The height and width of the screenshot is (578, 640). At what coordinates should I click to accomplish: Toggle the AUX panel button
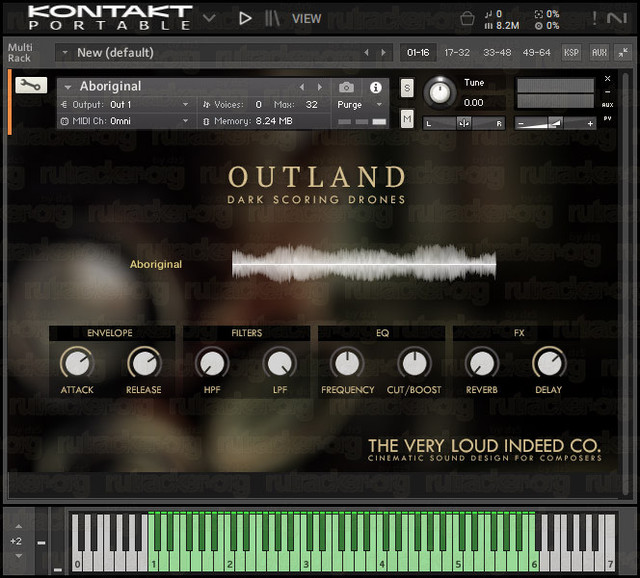pos(599,53)
